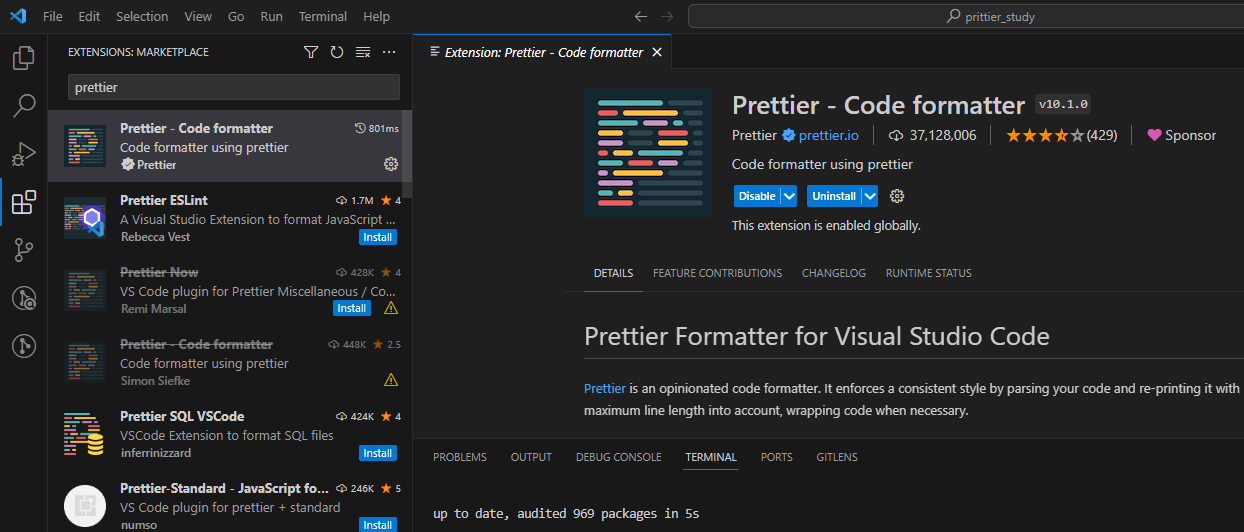Switch to the FEATURE CONTRIBUTIONS tab
Image resolution: width=1244 pixels, height=532 pixels.
click(x=717, y=273)
